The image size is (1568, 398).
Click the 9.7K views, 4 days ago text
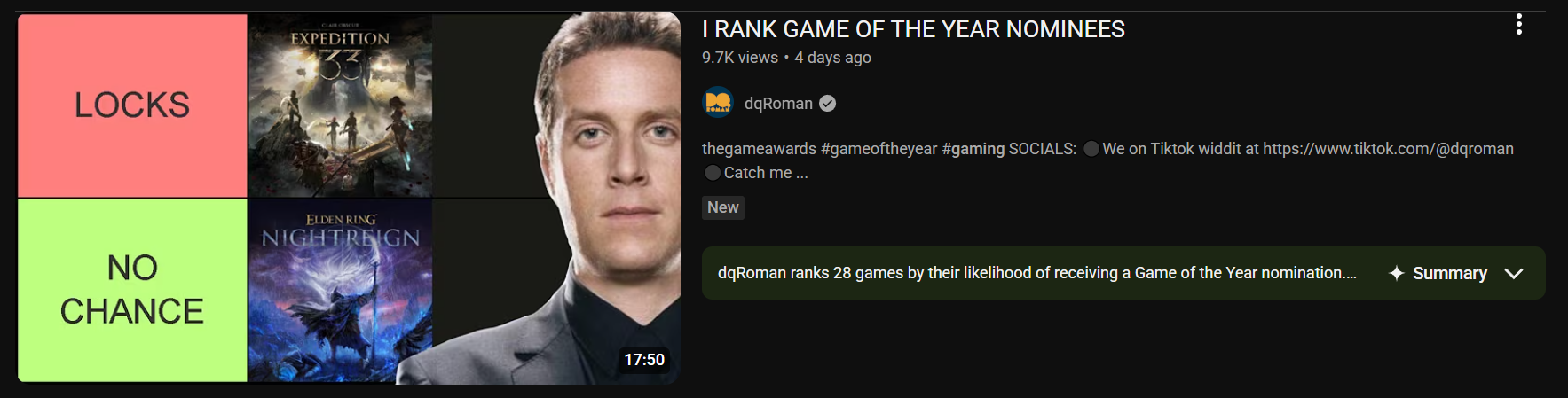pyautogui.click(x=786, y=58)
